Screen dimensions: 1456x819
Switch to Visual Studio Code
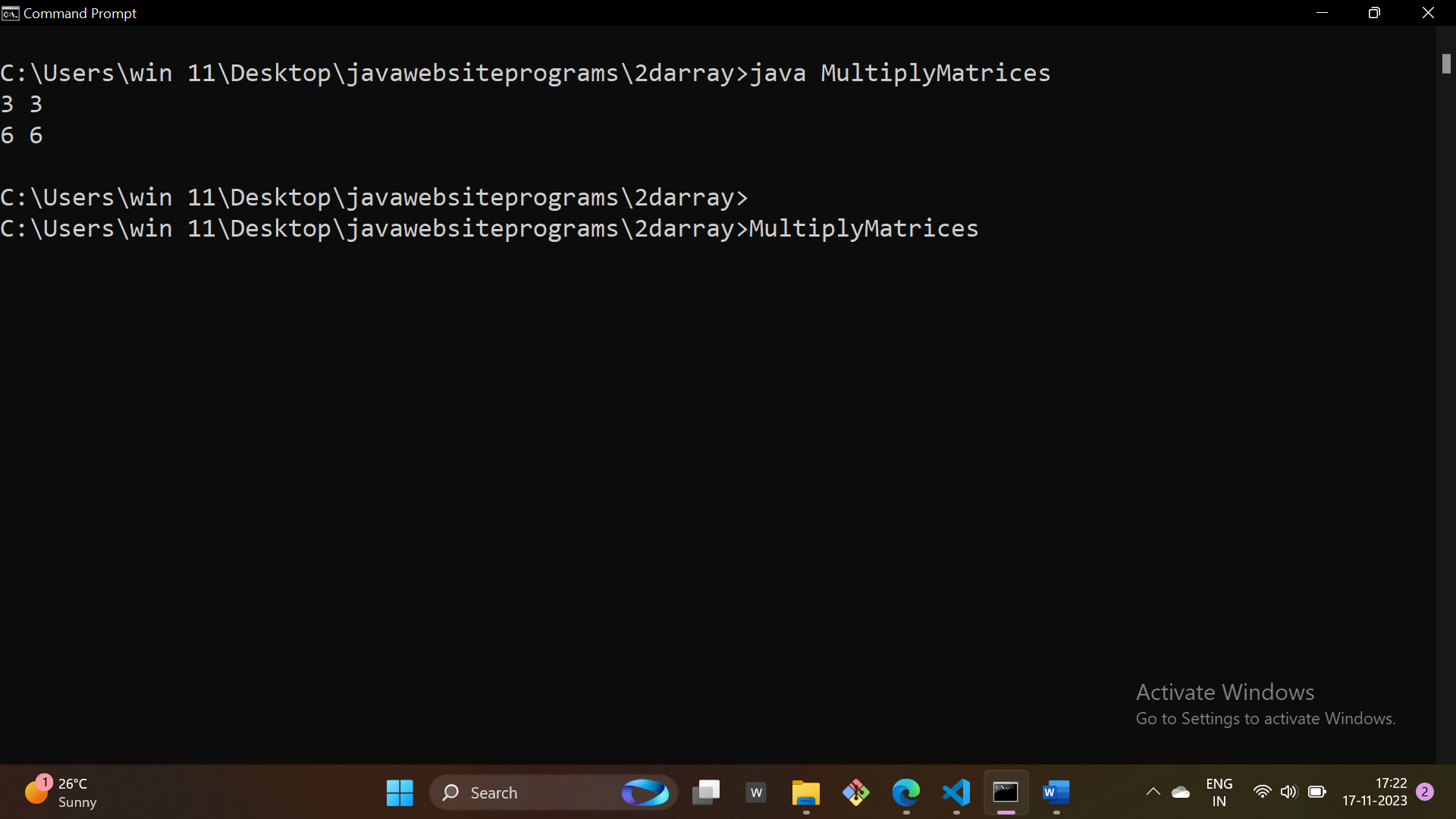956,793
